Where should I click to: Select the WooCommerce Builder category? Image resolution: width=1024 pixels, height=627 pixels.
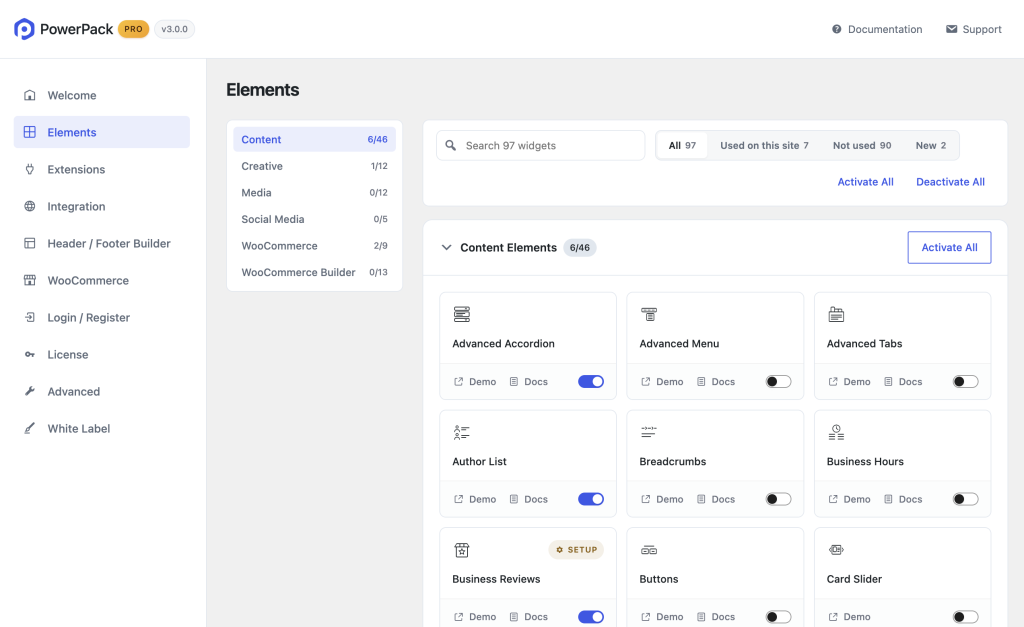314,272
